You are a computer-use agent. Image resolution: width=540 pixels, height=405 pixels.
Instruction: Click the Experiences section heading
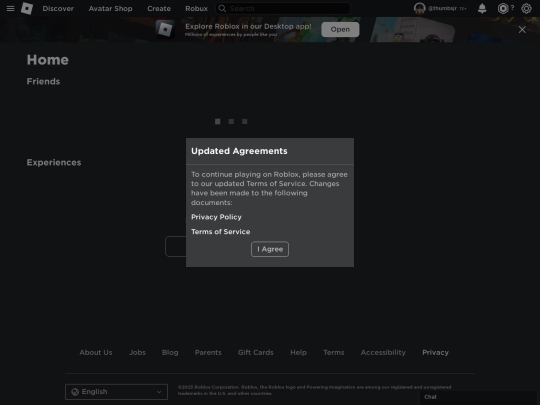pyautogui.click(x=54, y=163)
